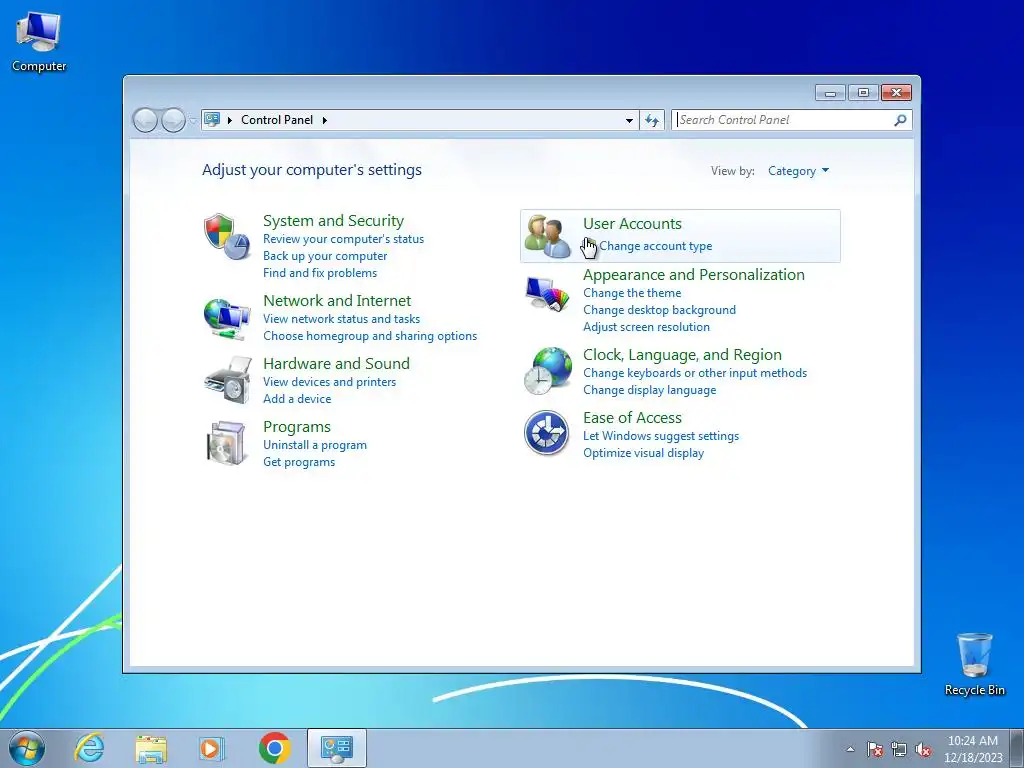Open Clock, Language, and Region globe icon

pos(547,371)
